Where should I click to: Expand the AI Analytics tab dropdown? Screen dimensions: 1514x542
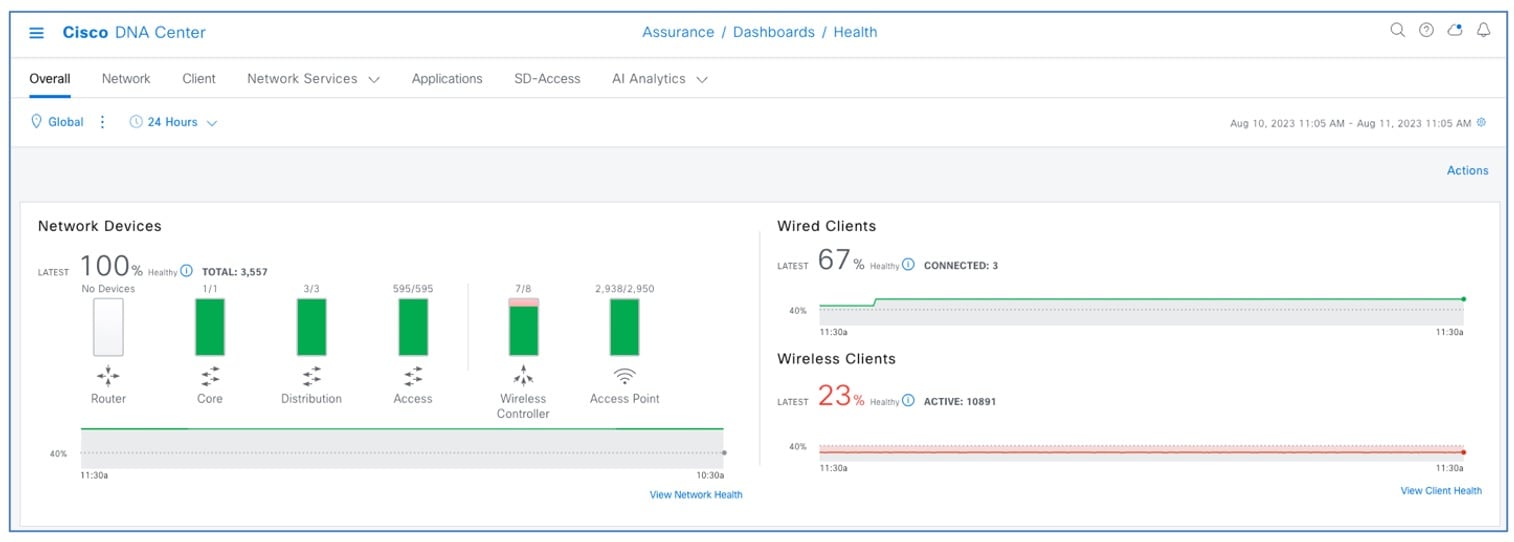click(x=702, y=80)
